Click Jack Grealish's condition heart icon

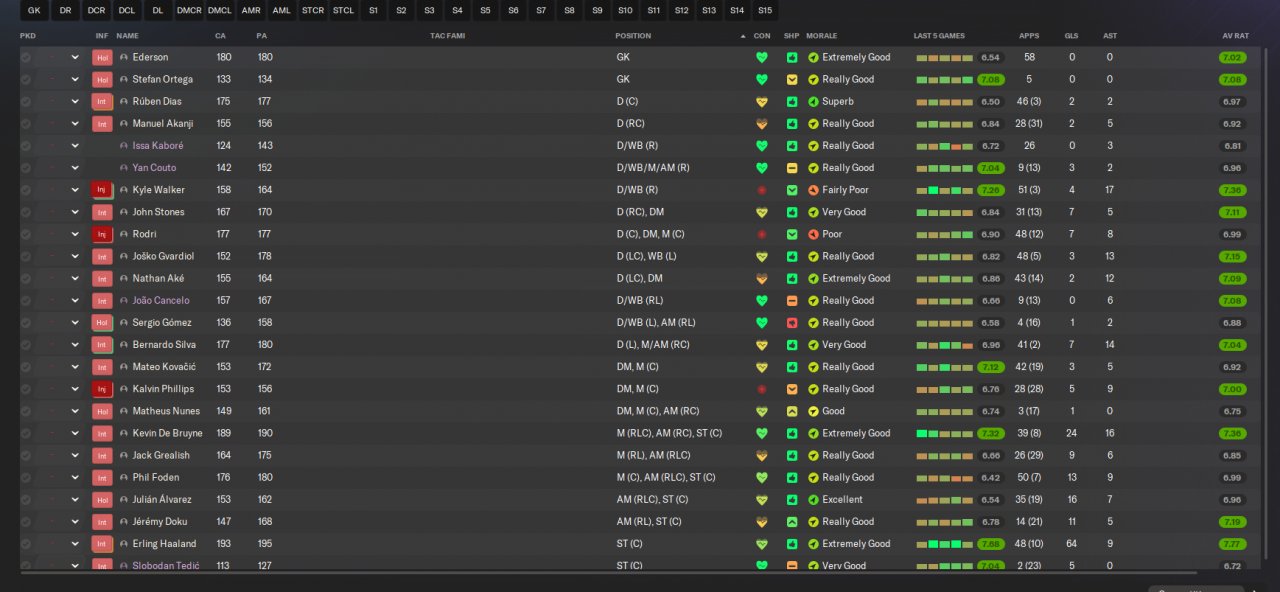[x=762, y=455]
